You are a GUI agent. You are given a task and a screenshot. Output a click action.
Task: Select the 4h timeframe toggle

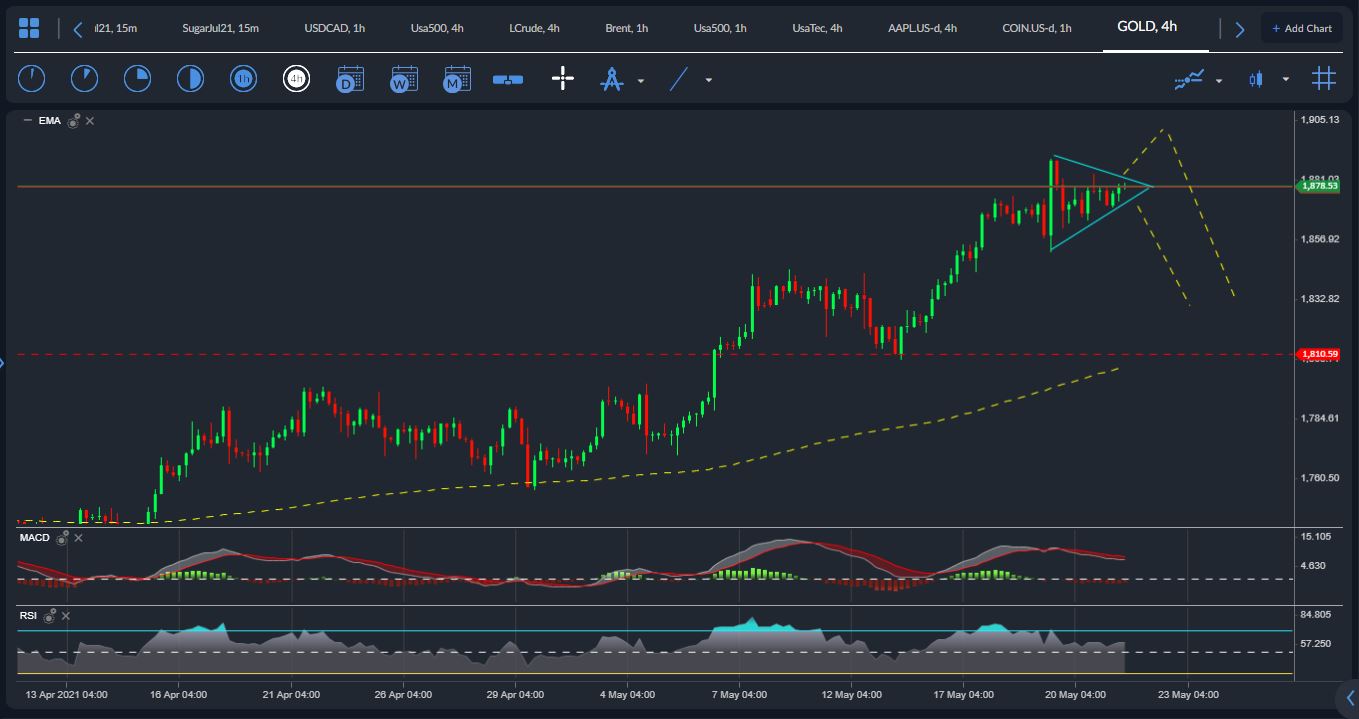[x=296, y=79]
